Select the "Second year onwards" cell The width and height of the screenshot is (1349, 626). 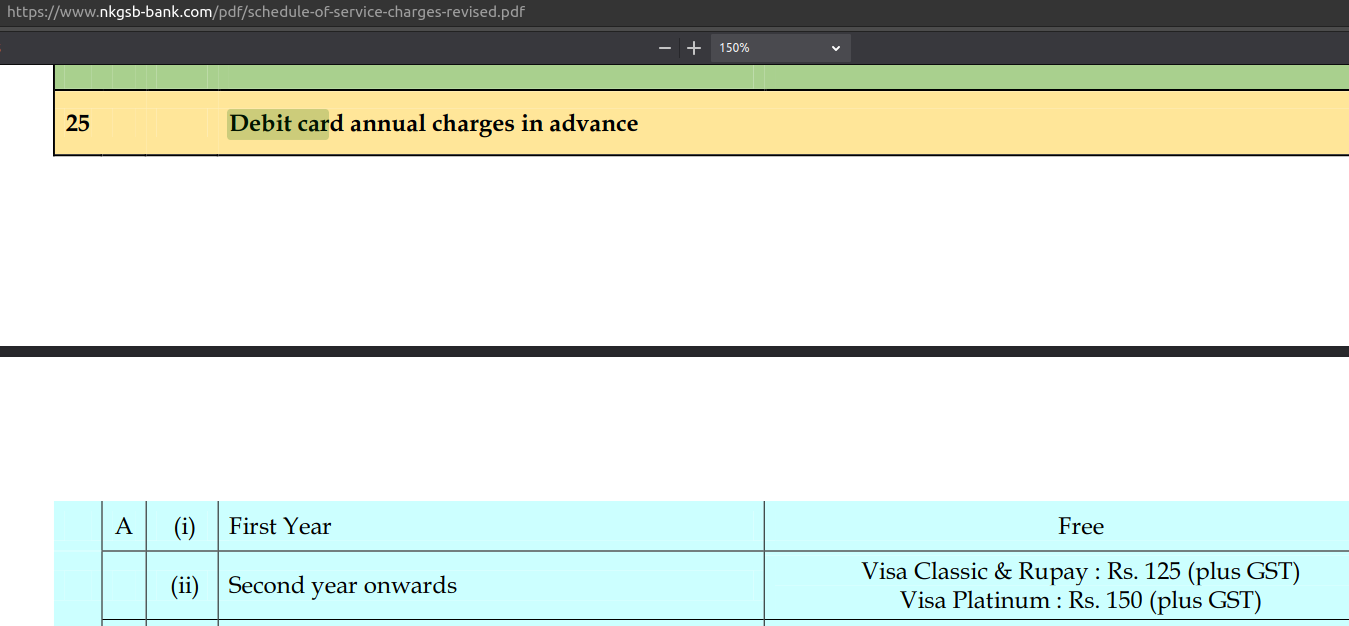(342, 586)
